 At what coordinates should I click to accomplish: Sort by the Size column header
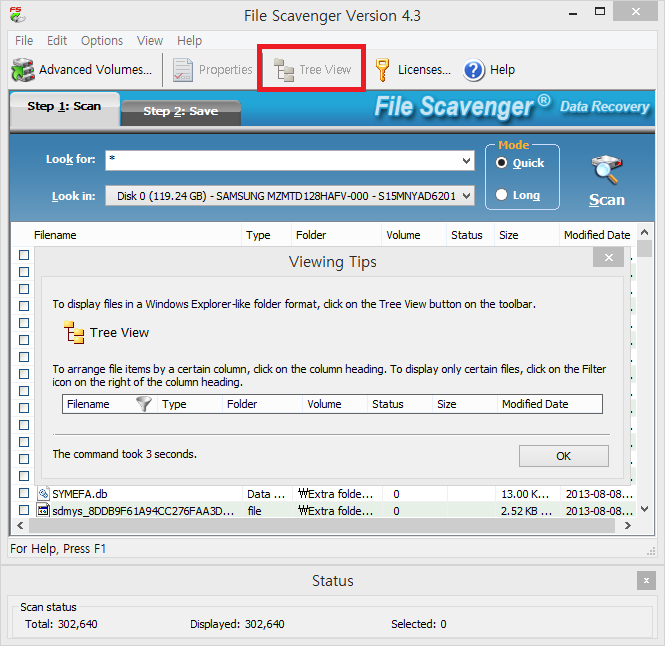coord(527,235)
